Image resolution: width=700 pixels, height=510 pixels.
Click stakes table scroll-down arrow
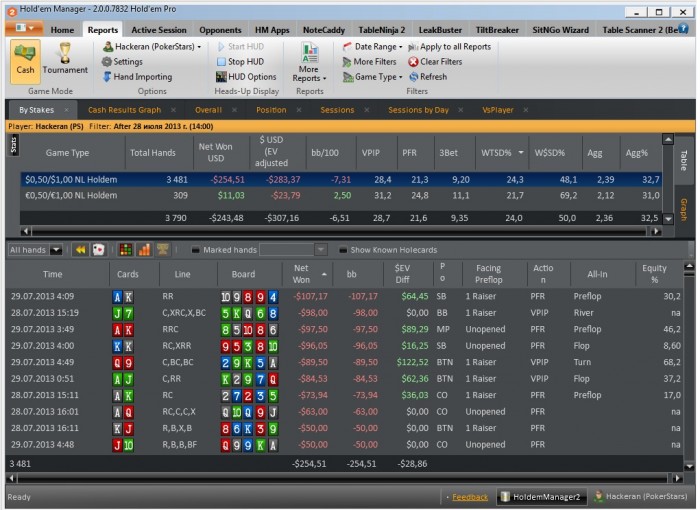click(668, 219)
